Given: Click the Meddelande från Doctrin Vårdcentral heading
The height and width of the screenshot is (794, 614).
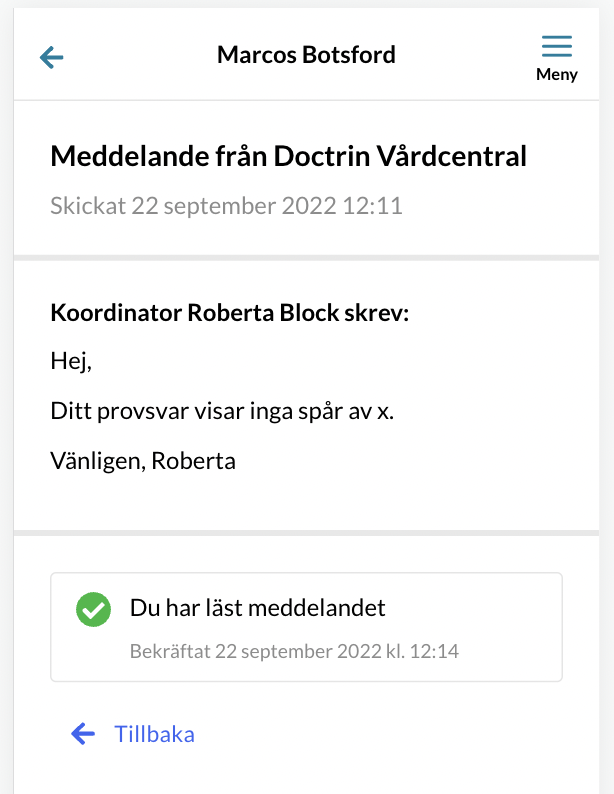Looking at the screenshot, I should 289,156.
